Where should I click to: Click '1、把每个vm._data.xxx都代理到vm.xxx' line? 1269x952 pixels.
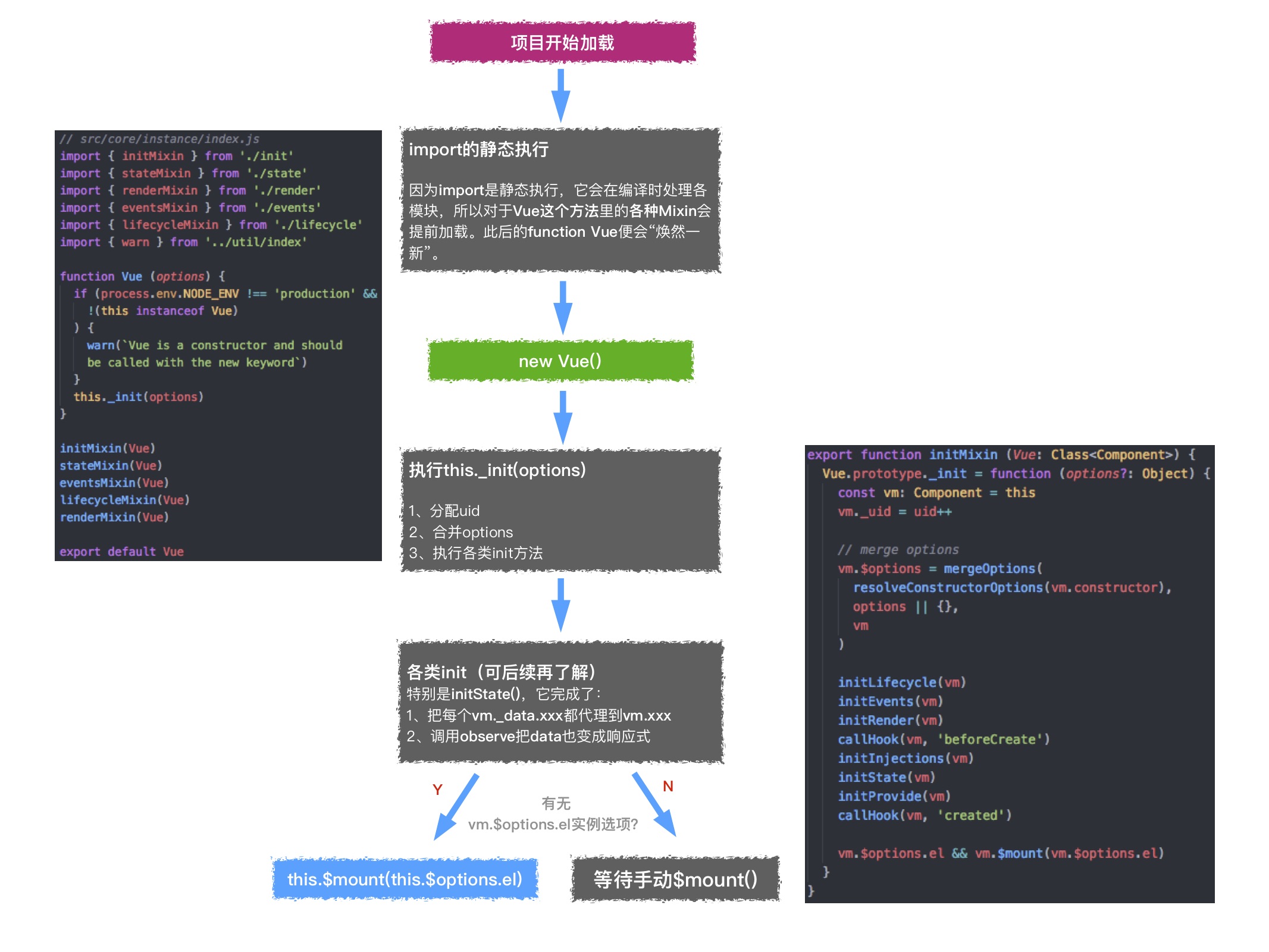(x=538, y=715)
